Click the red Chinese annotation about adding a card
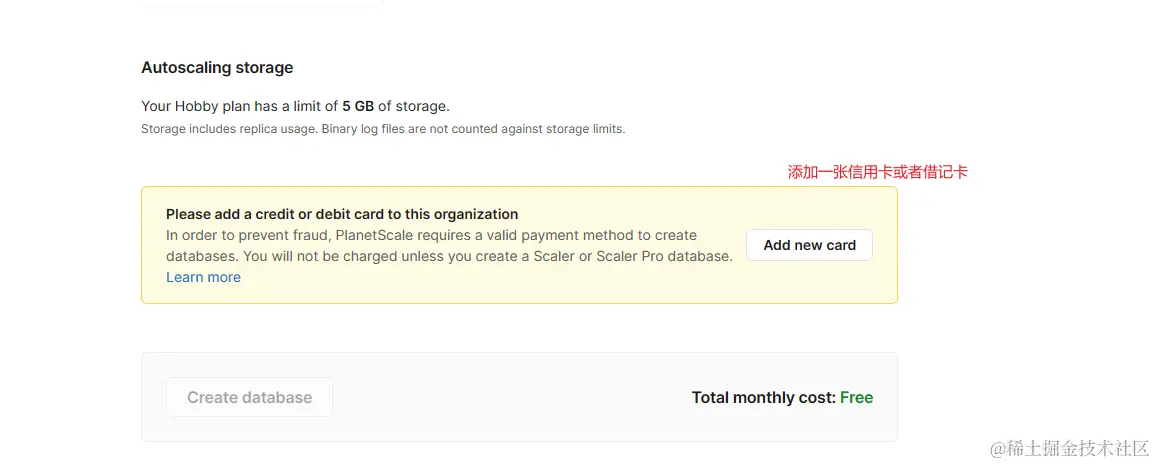Viewport: 1156px width, 465px height. 877,172
